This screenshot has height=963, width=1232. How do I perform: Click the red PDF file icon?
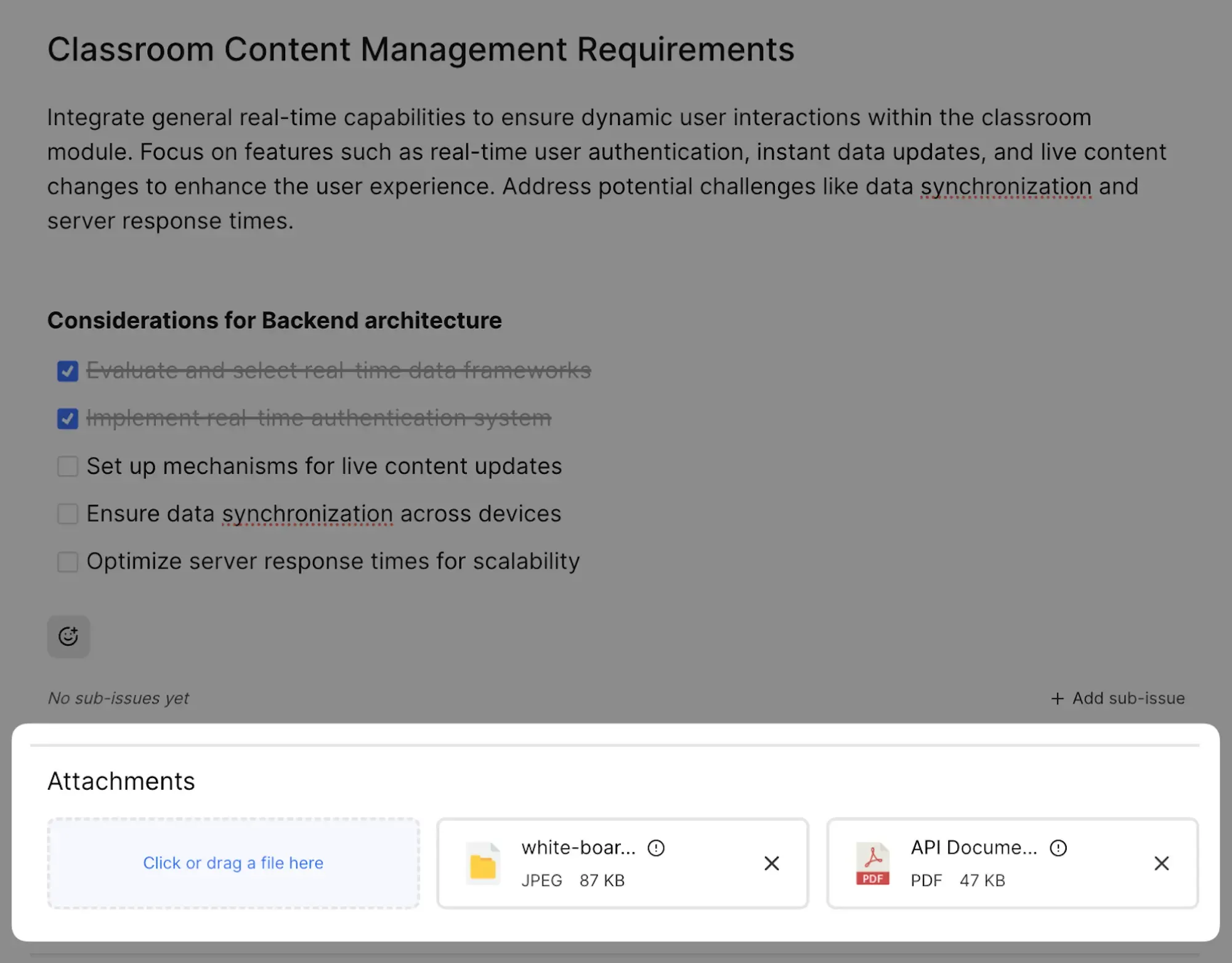pos(872,863)
